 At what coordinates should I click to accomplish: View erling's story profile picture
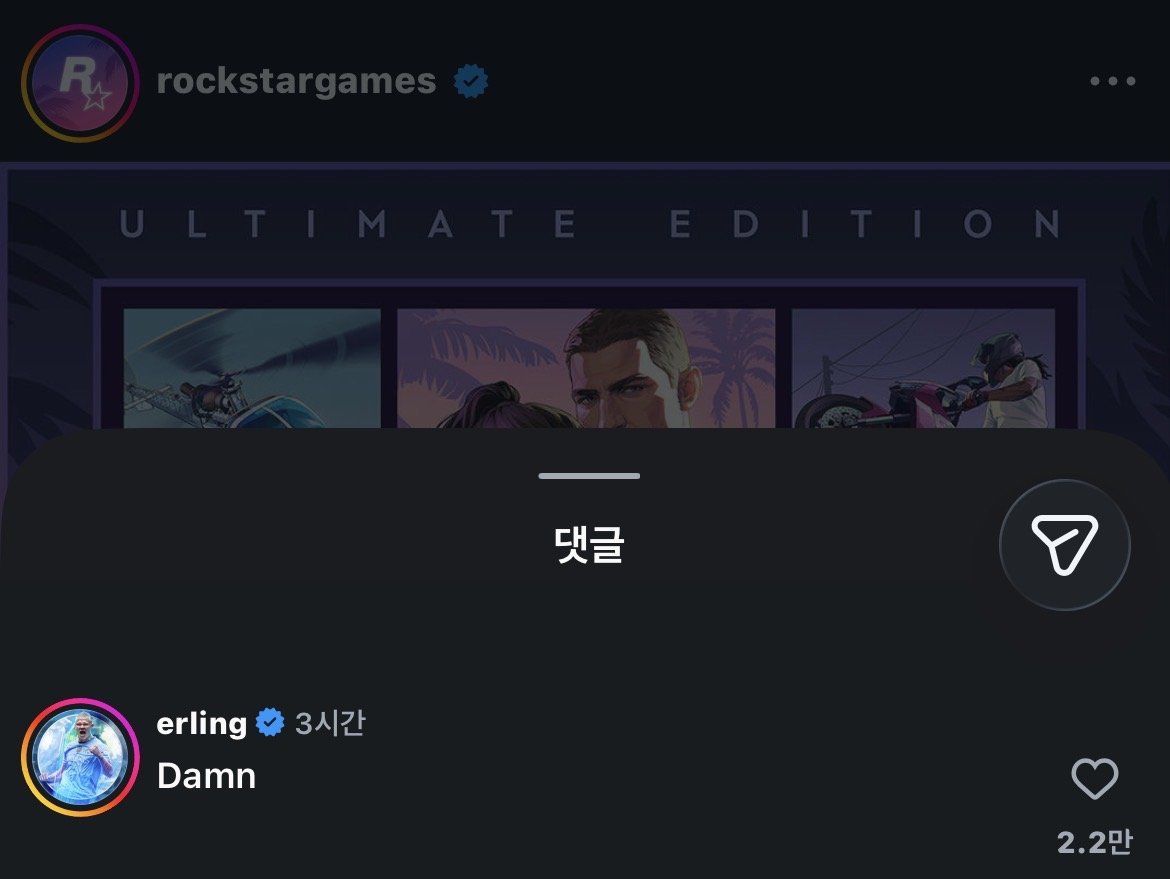81,757
